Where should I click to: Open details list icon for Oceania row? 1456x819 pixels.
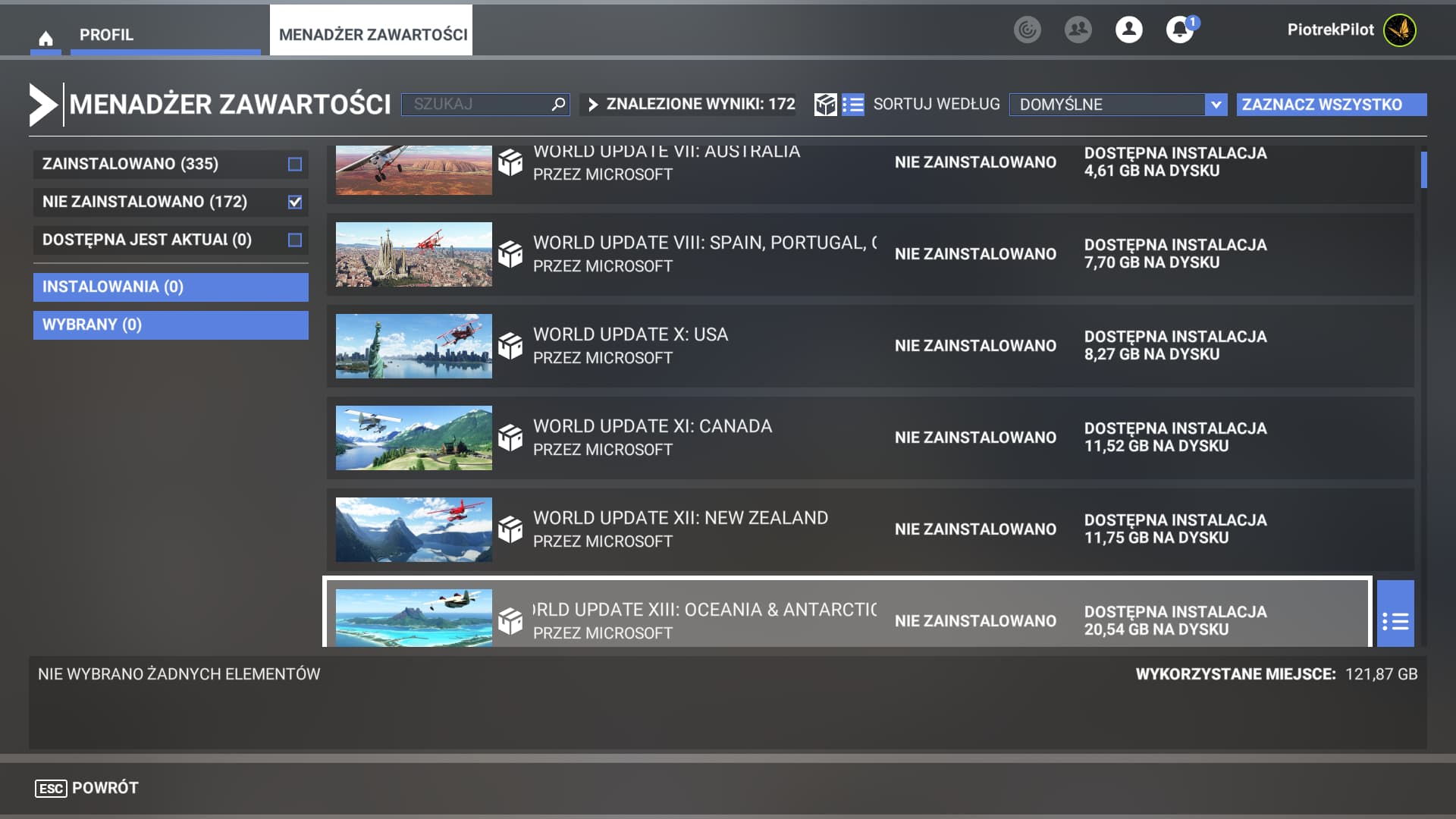point(1395,622)
